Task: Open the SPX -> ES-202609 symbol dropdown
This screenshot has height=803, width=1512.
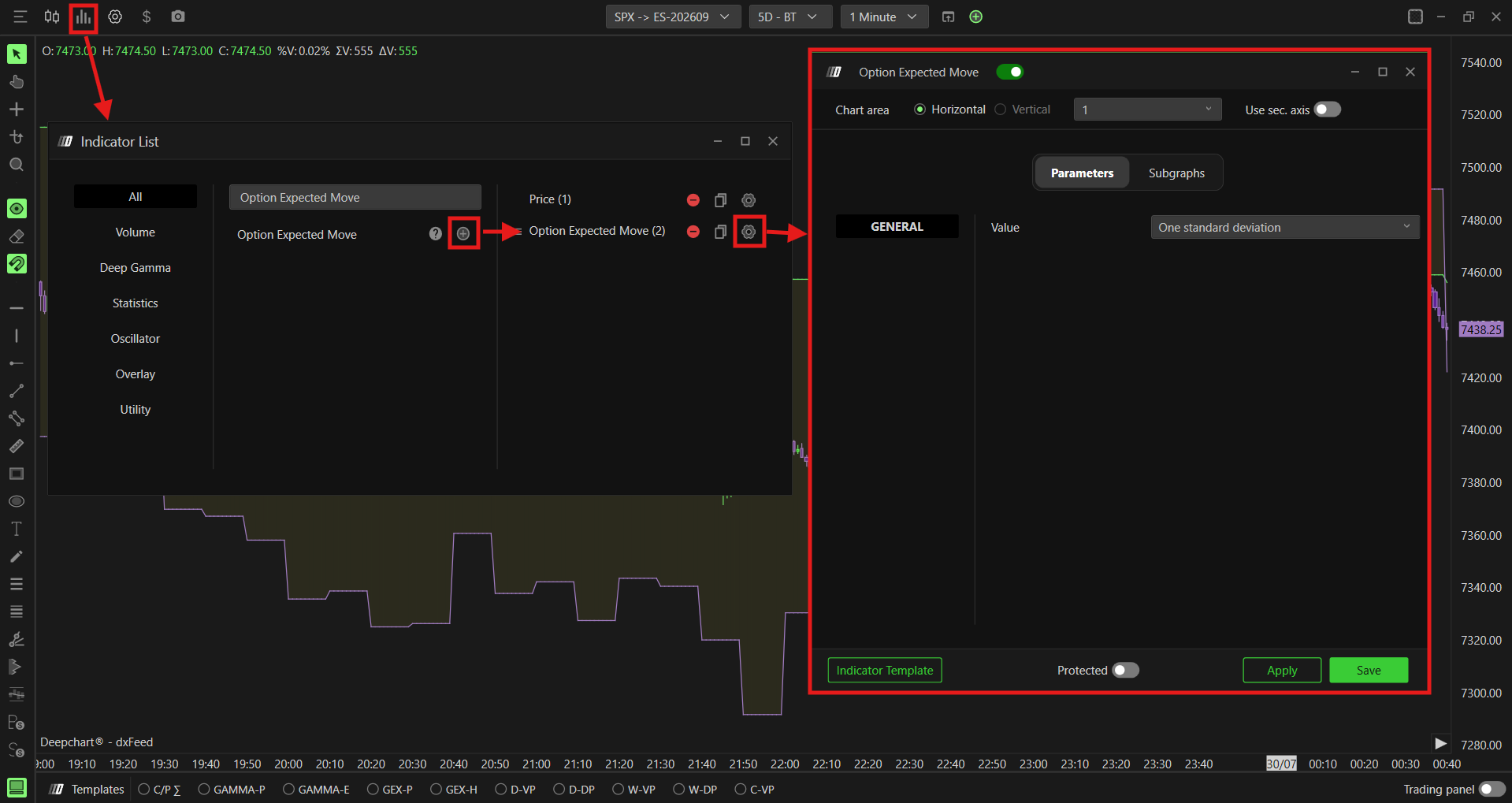Action: (673, 17)
